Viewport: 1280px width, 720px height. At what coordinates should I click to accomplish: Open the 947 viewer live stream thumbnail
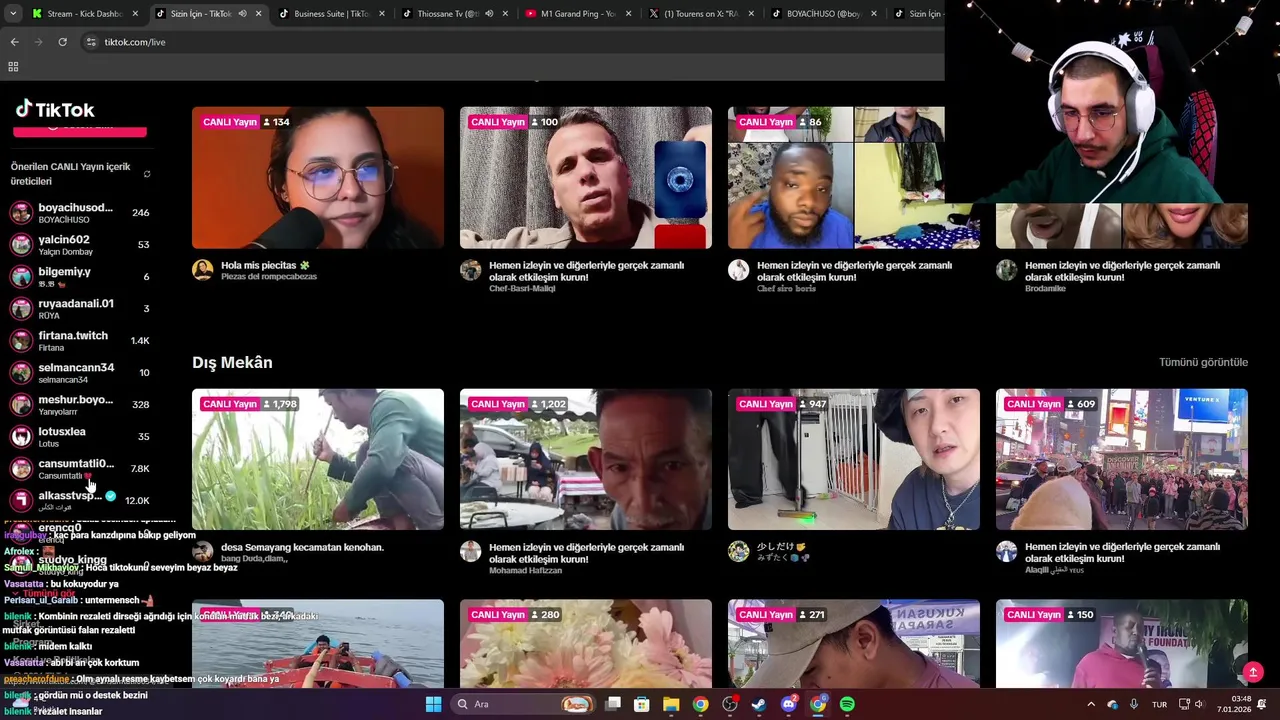[854, 459]
